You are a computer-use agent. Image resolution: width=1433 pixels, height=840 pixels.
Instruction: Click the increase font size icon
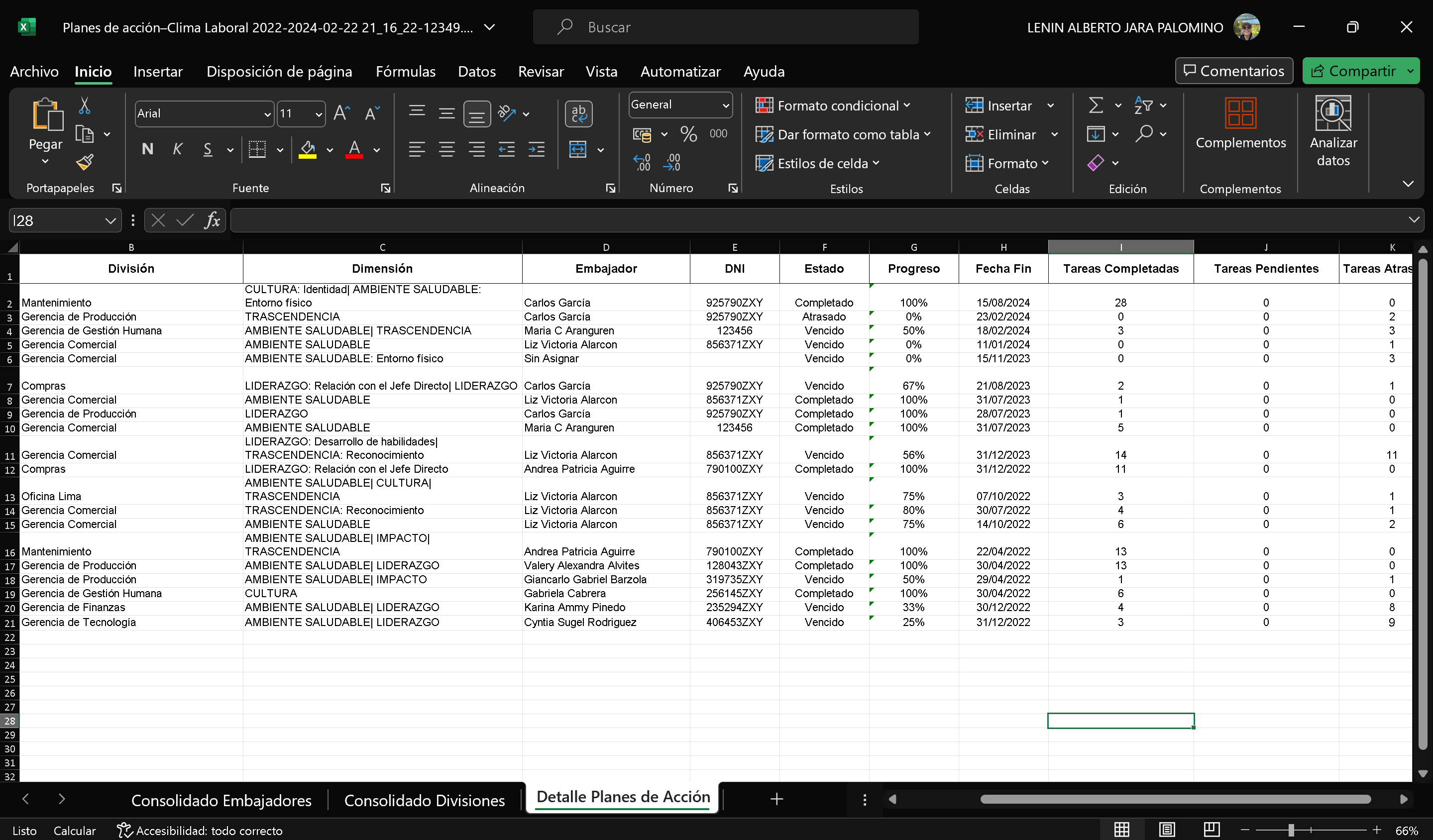(341, 113)
